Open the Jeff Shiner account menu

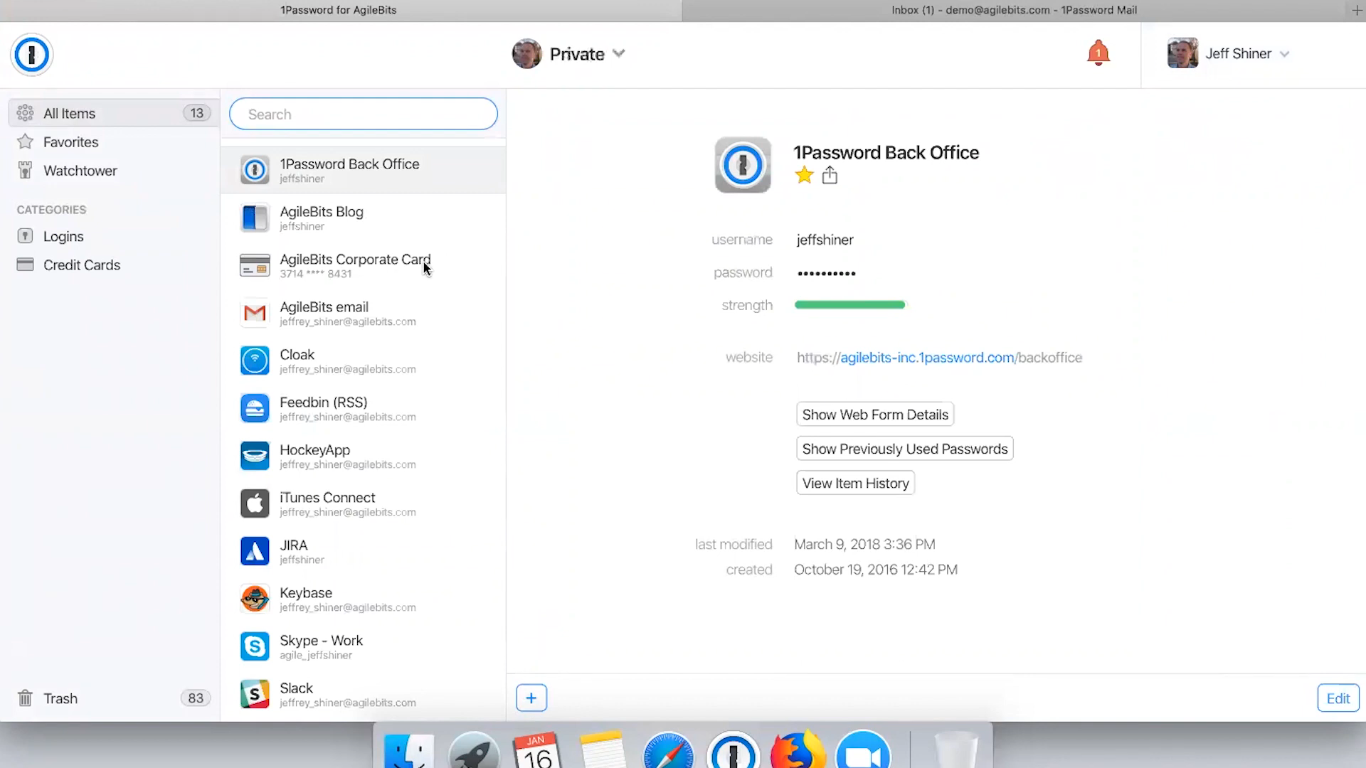coord(1229,54)
